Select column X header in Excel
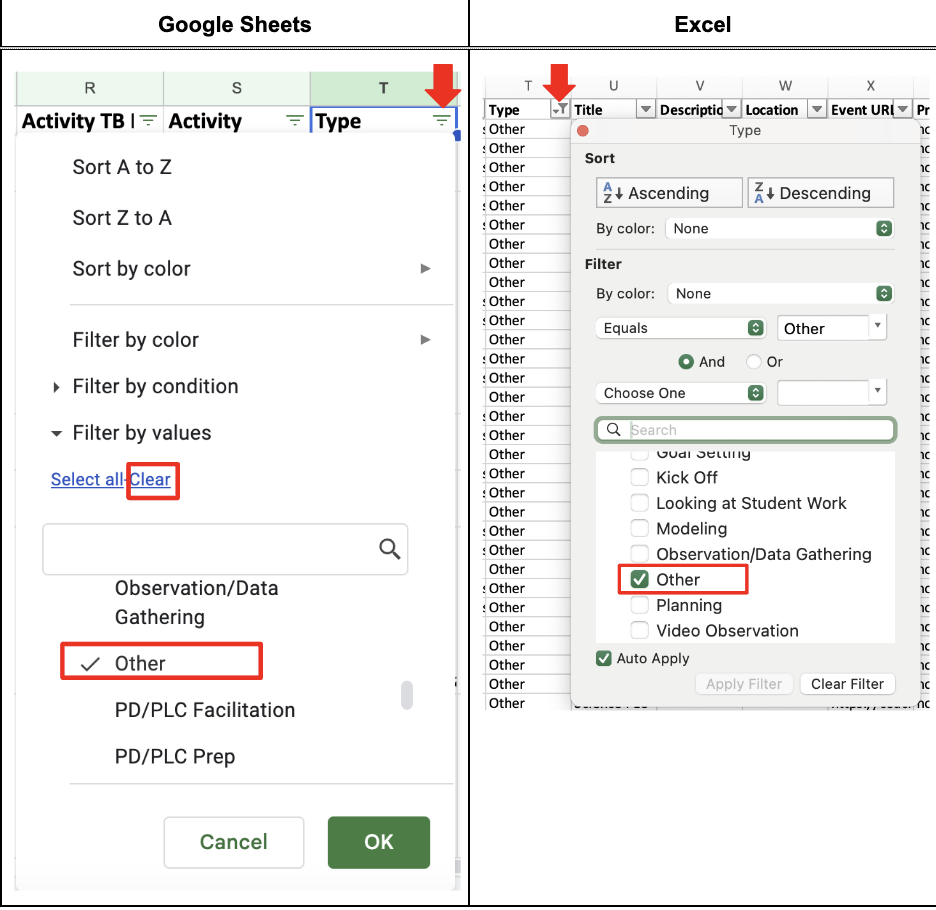Image resolution: width=936 pixels, height=910 pixels. point(870,86)
